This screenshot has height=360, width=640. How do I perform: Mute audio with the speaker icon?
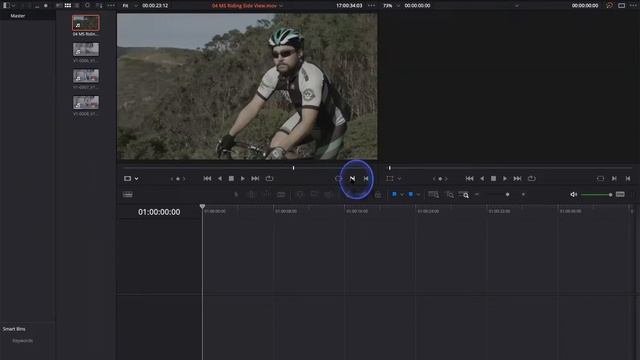[x=573, y=195]
